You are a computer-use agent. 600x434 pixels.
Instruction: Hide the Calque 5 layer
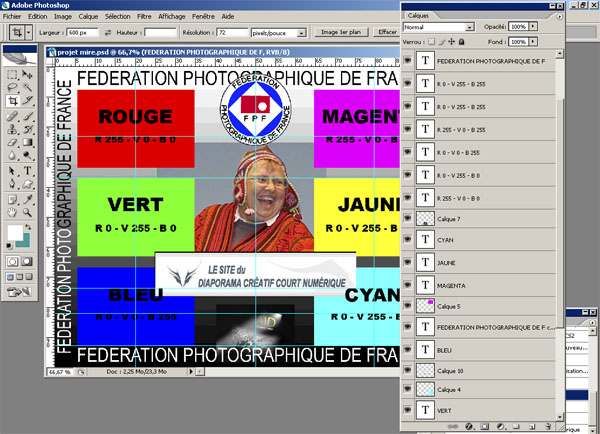[x=408, y=306]
